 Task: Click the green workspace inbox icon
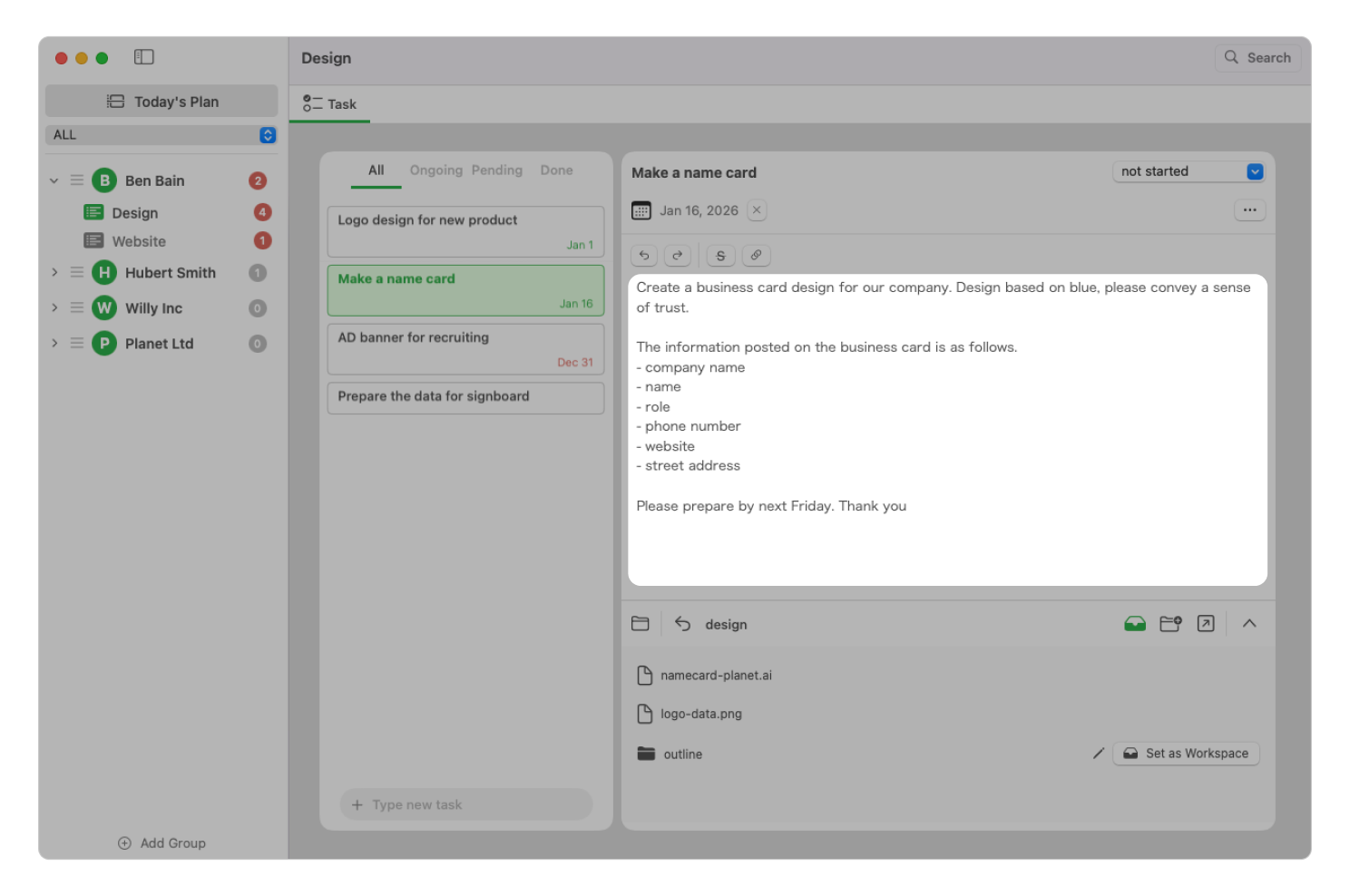(x=1134, y=624)
